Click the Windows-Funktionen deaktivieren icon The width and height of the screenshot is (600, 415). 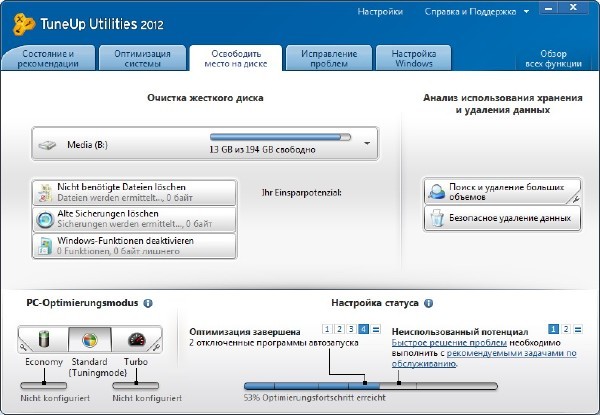(x=45, y=246)
